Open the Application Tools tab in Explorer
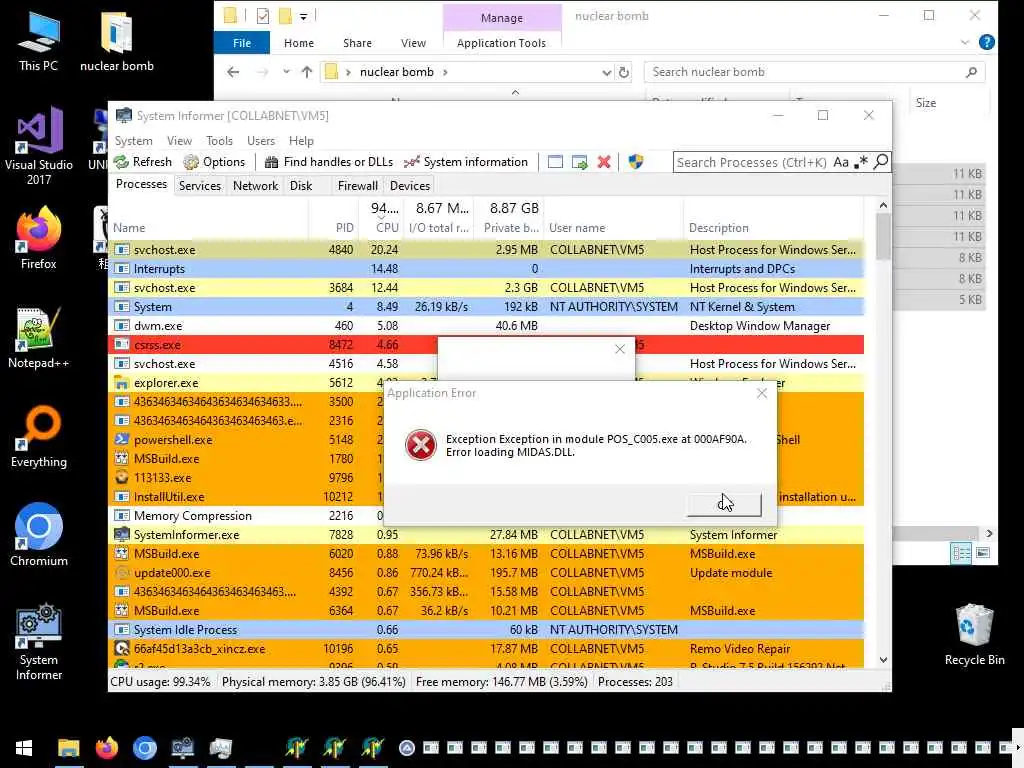The image size is (1024, 768). (x=501, y=43)
